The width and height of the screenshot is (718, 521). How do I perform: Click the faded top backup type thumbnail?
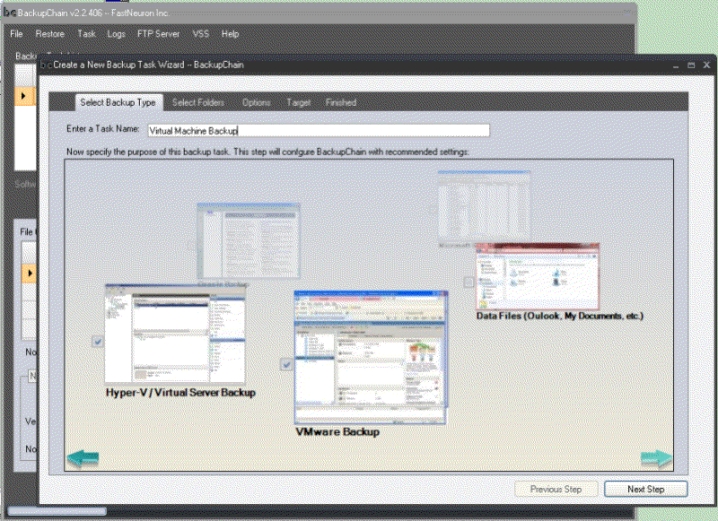pos(484,208)
